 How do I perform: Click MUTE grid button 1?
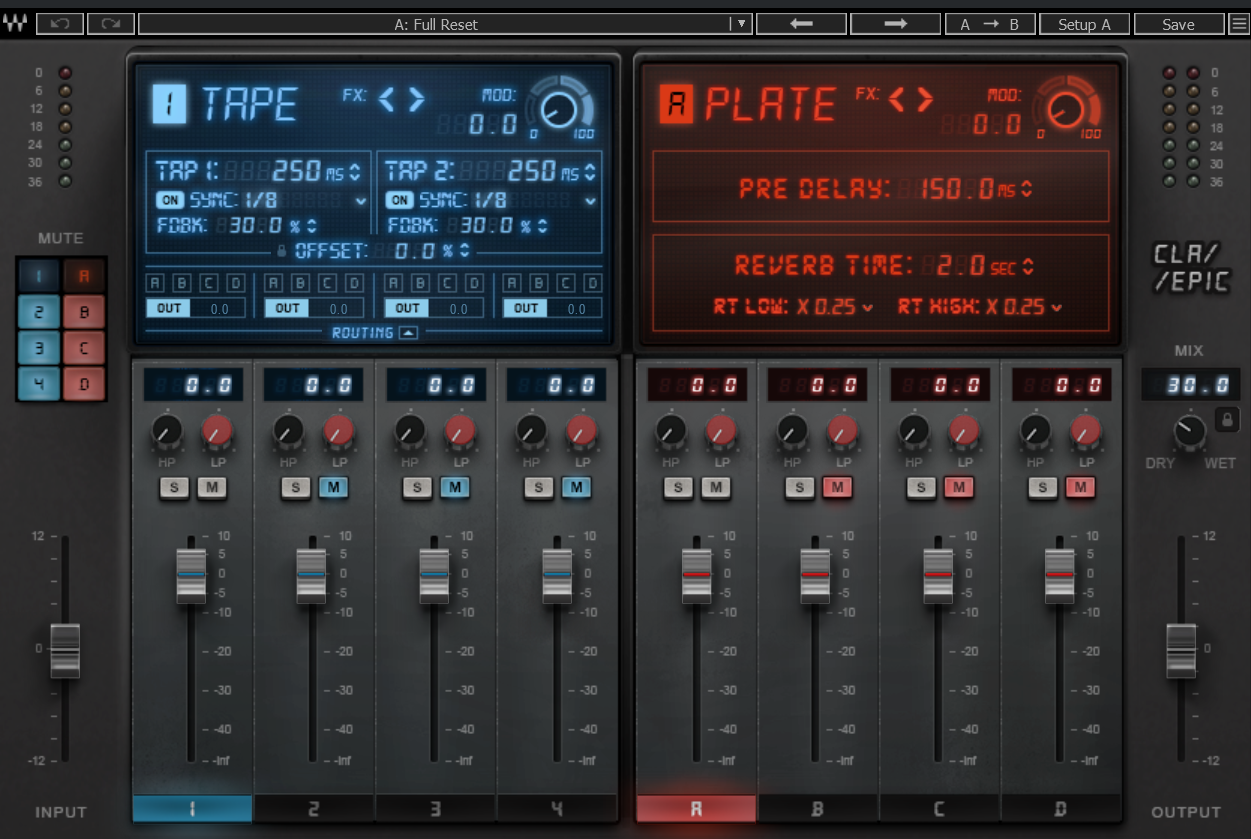39,276
